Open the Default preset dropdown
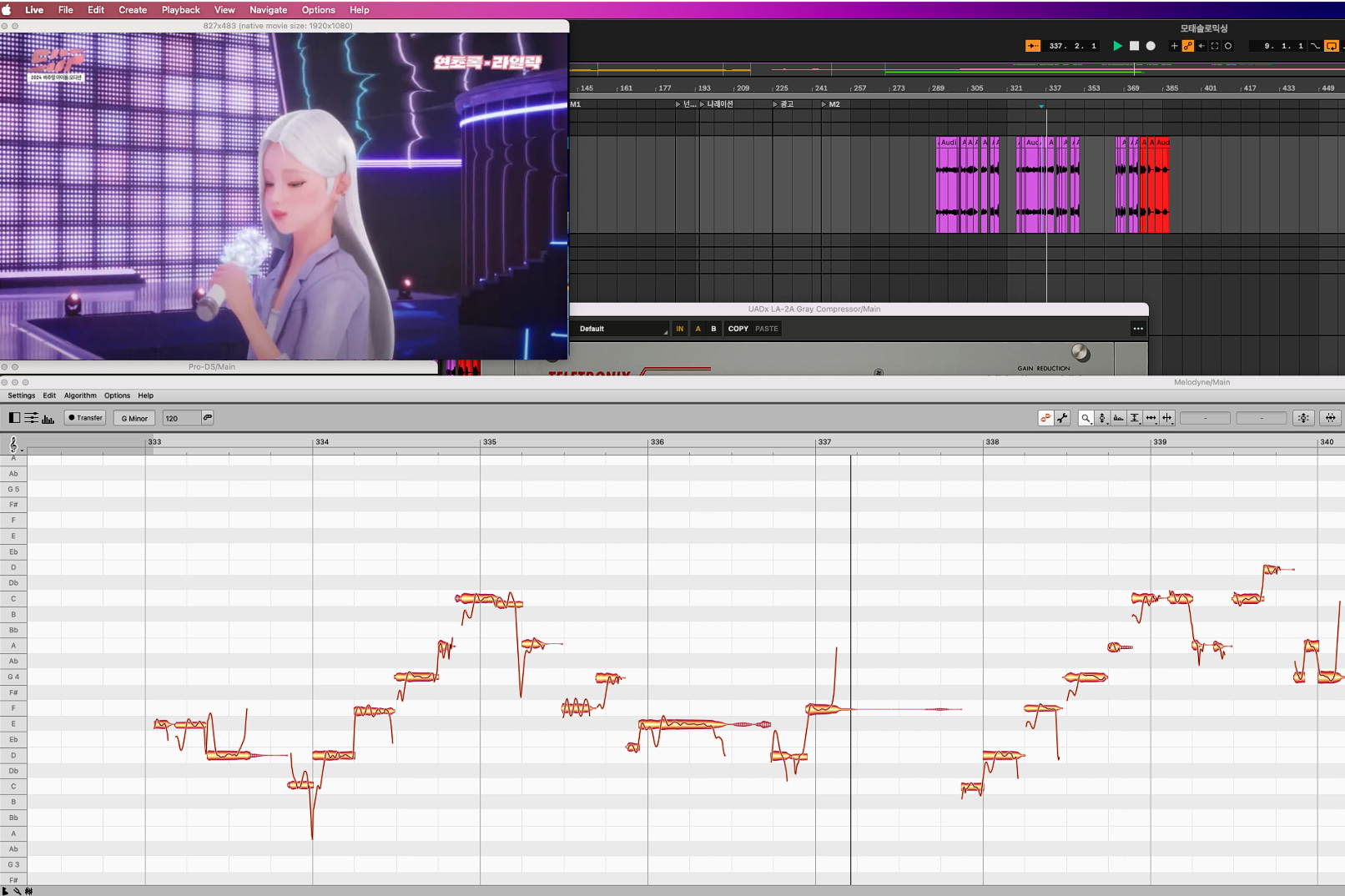This screenshot has width=1345, height=896. (x=622, y=329)
